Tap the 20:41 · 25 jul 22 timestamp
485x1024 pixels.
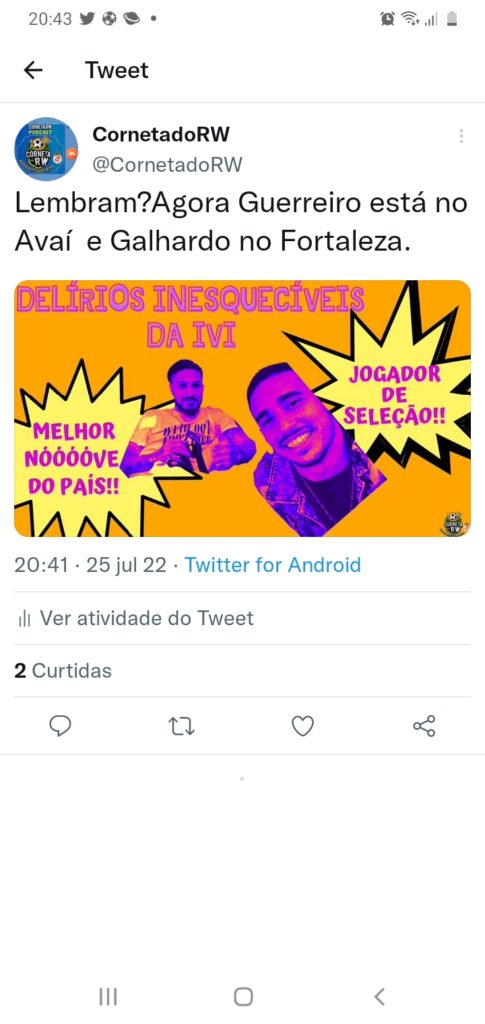[91, 564]
